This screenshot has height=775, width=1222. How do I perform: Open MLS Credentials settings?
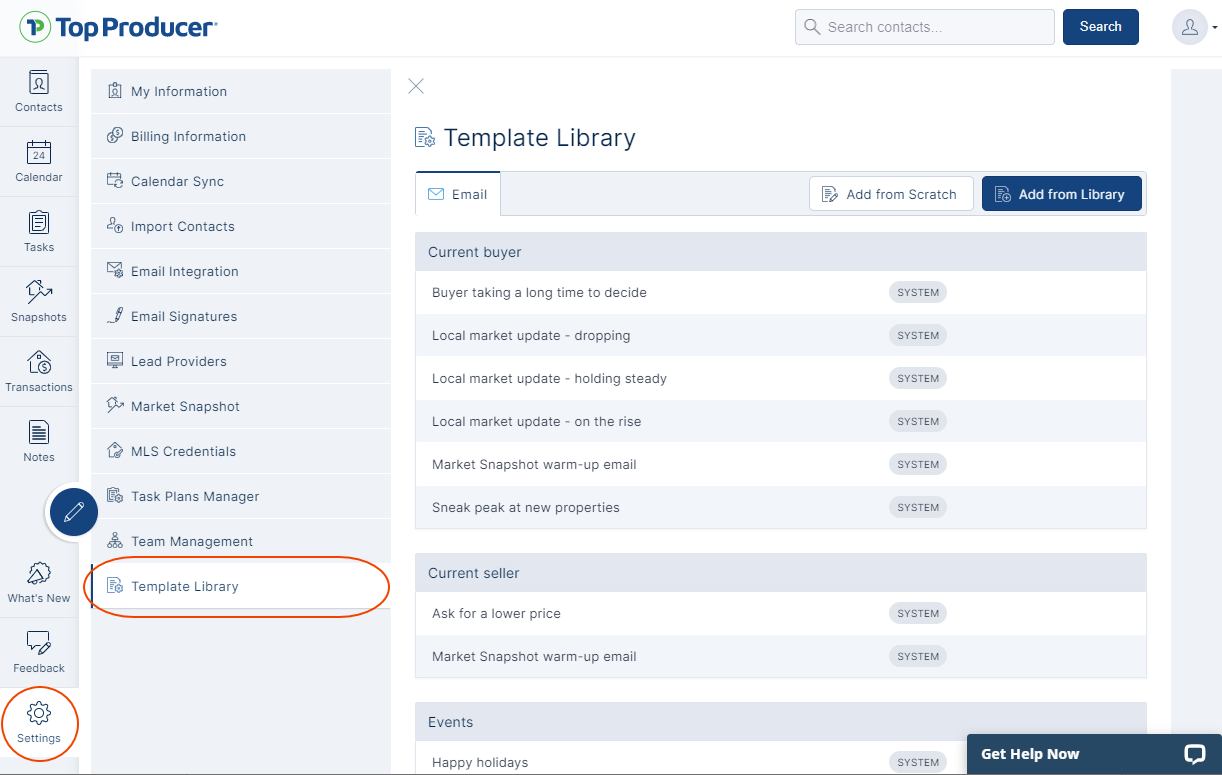(x=241, y=451)
